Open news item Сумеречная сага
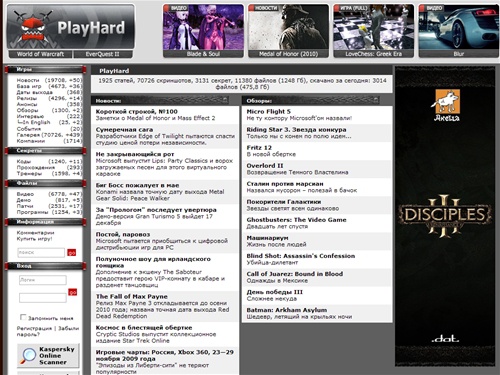This screenshot has height=375, width=500. [x=124, y=130]
